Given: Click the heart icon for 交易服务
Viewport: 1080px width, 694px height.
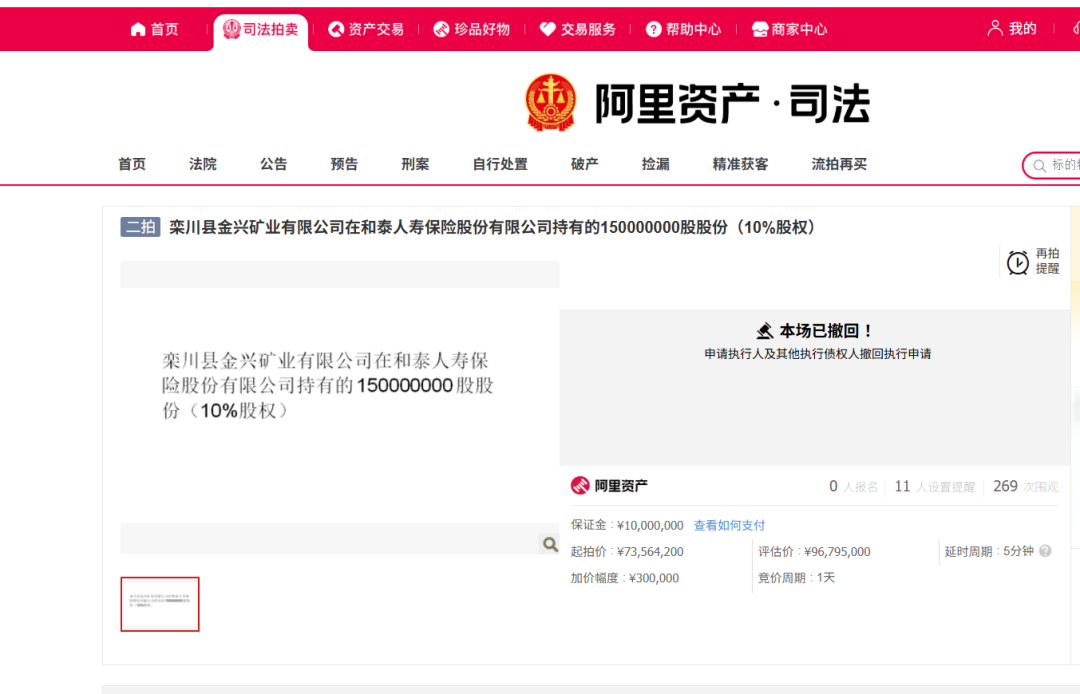Looking at the screenshot, I should point(546,28).
